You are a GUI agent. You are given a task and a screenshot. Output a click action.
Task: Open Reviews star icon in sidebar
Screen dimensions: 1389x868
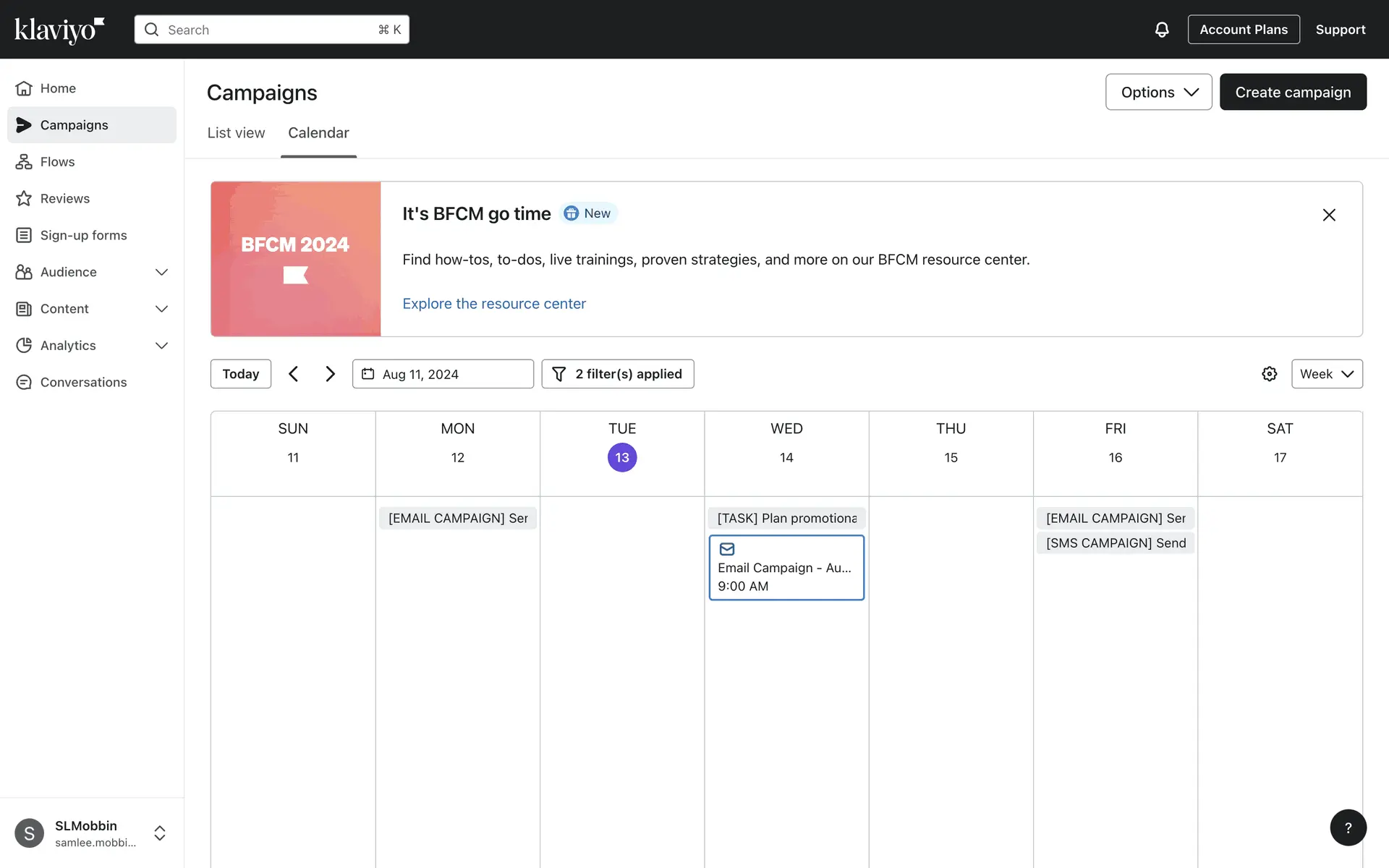[x=24, y=199]
